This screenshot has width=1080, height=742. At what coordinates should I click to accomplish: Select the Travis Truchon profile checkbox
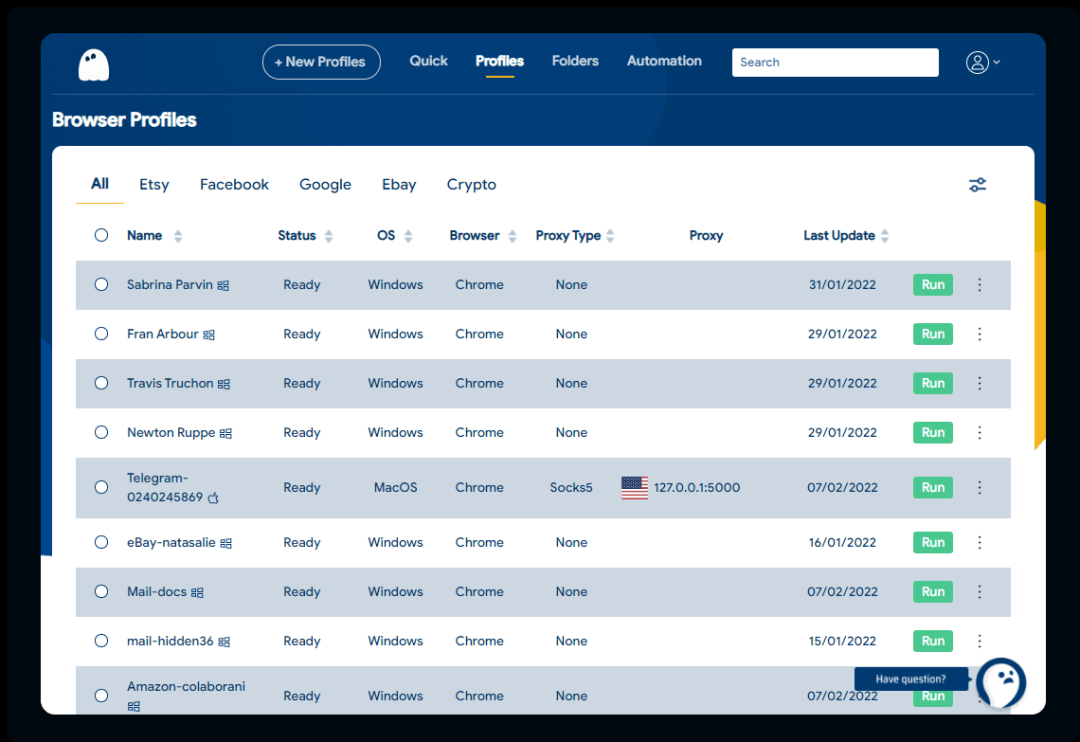point(101,383)
